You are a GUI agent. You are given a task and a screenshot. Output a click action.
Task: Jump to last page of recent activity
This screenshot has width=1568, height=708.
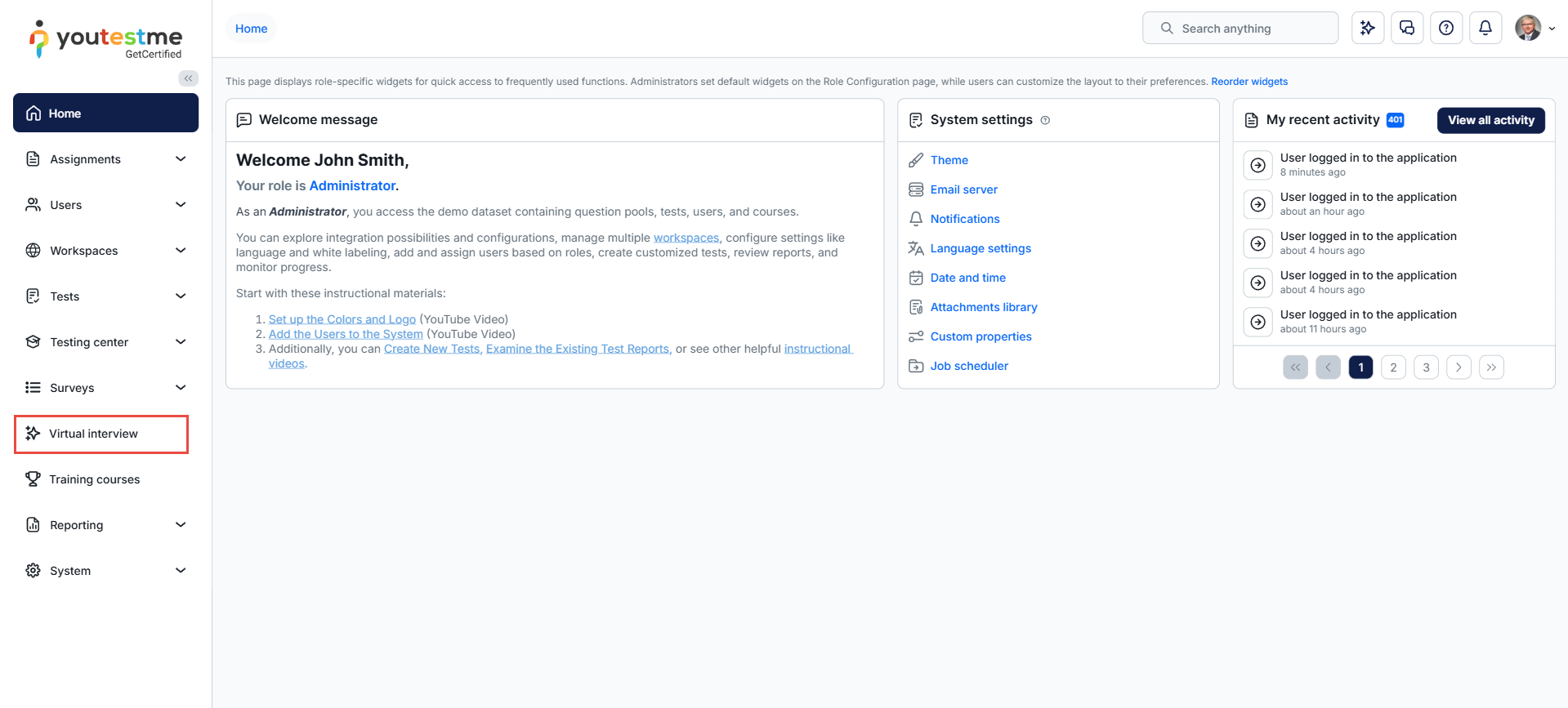(x=1491, y=367)
